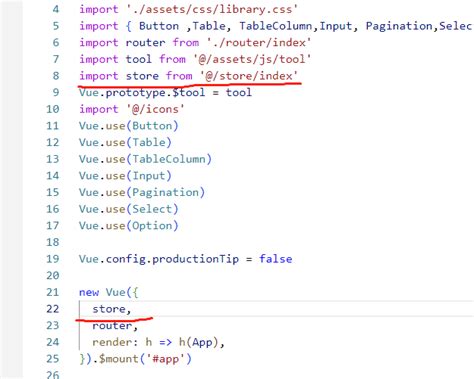
Task: Select line number 8 in the gutter
Action: click(x=56, y=76)
